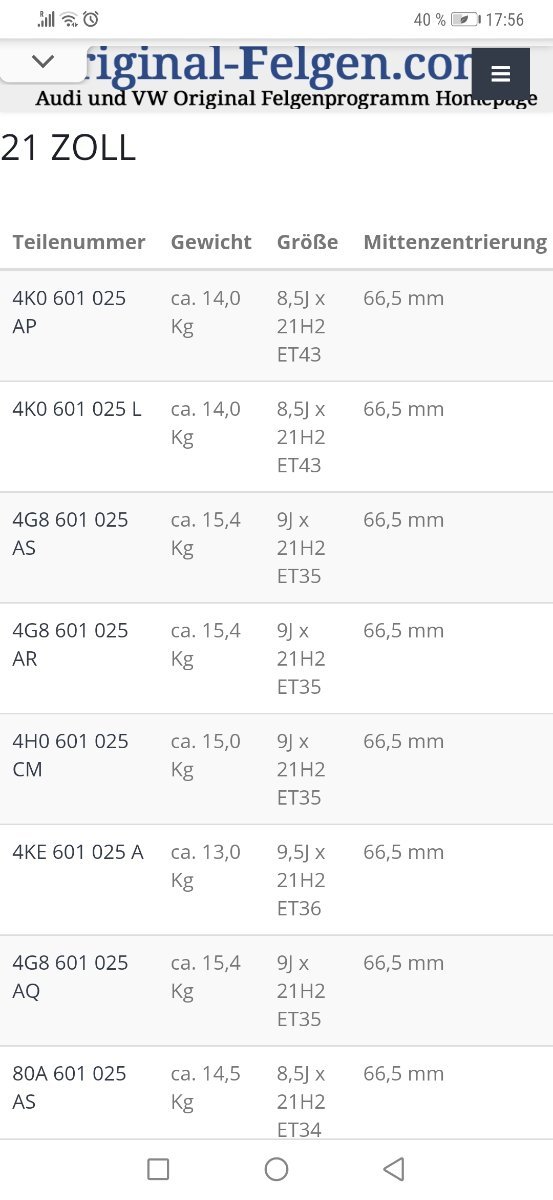
Task: Tap the Android back navigation icon
Action: (x=394, y=1169)
